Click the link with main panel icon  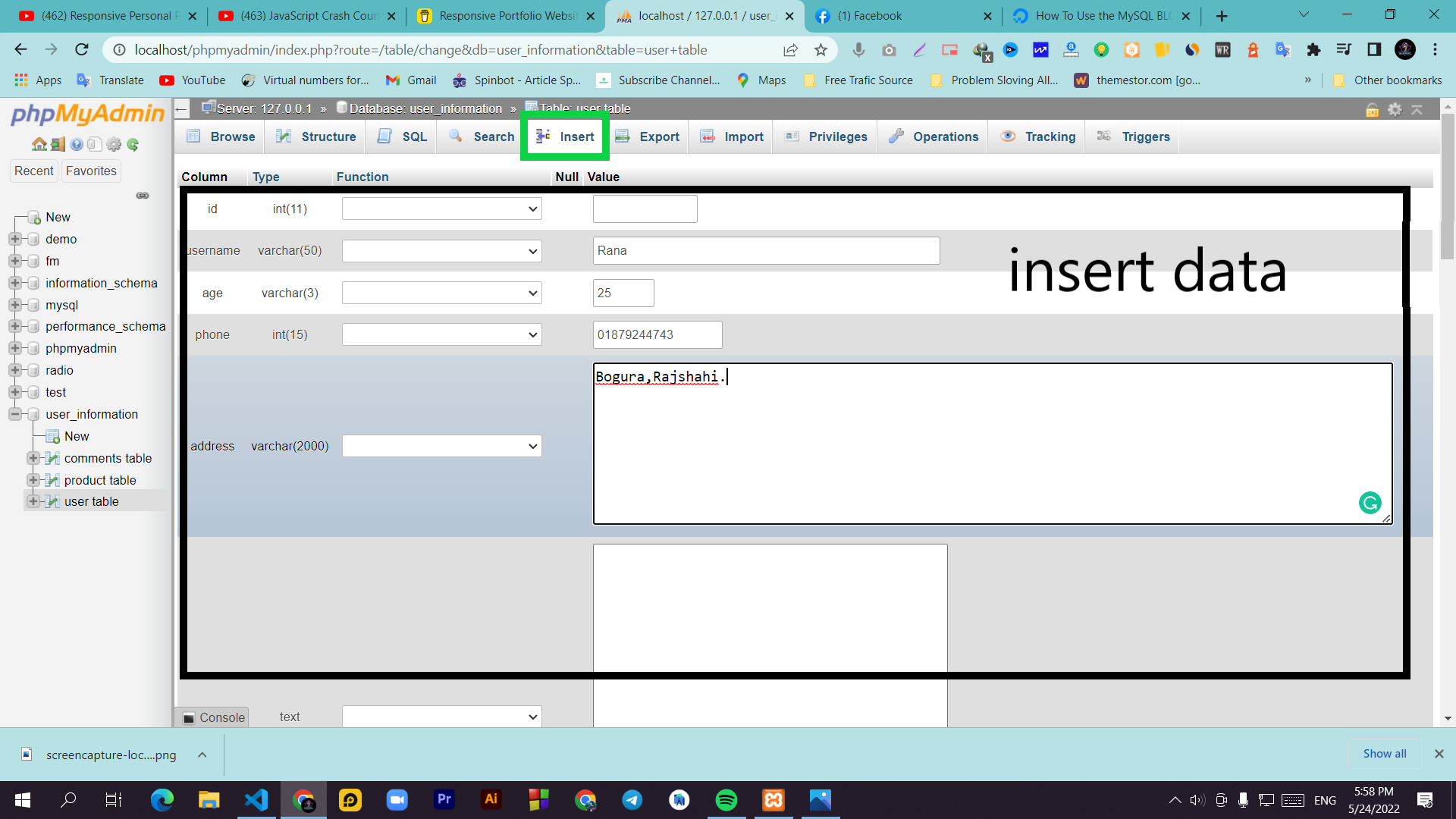point(143,196)
